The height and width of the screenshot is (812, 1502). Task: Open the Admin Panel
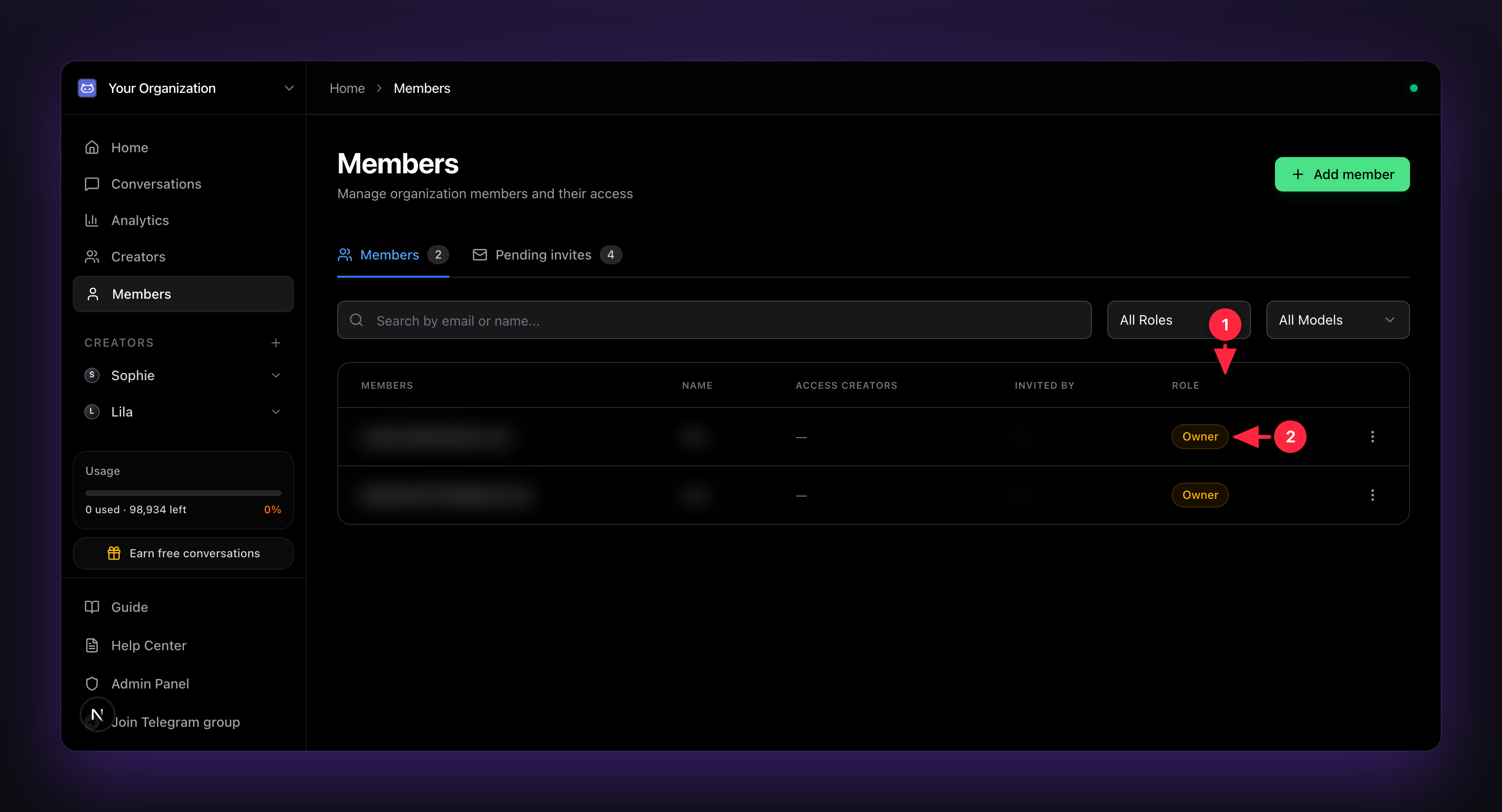183,684
